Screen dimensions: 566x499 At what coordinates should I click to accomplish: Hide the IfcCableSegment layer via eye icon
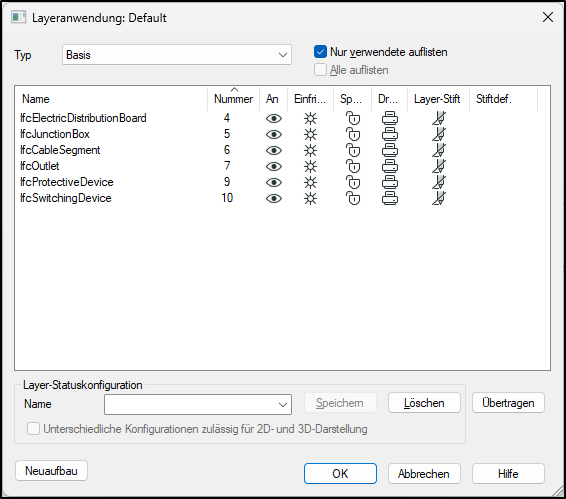click(274, 150)
